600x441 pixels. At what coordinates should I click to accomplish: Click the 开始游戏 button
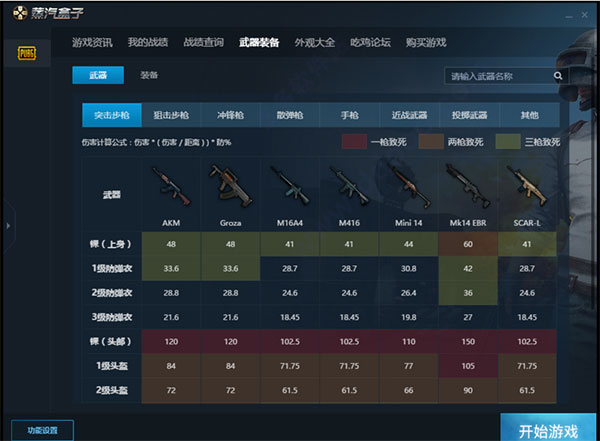click(x=548, y=428)
